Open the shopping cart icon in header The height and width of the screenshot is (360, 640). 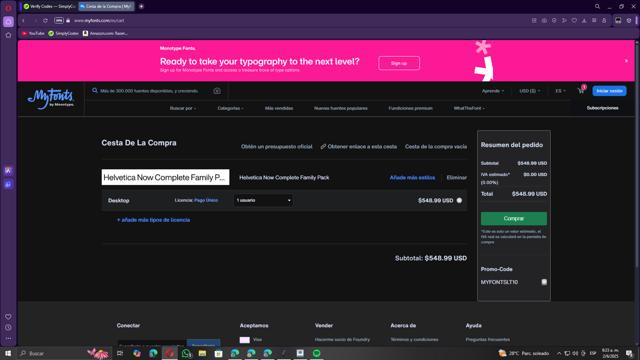point(581,90)
